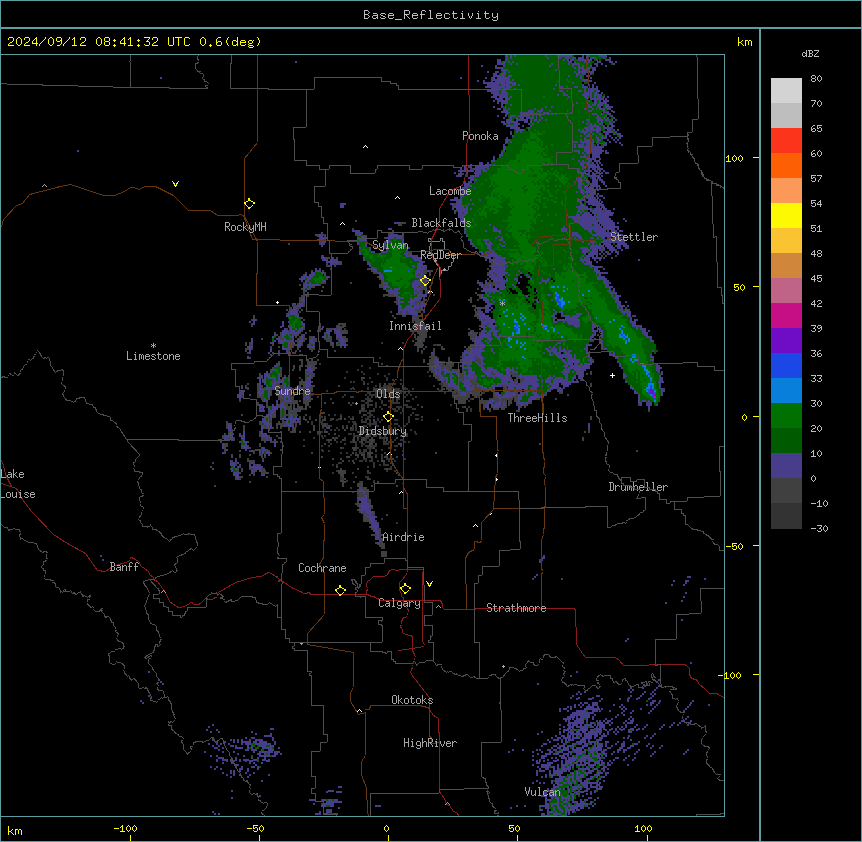
Task: Click the yellow diamond marker near RockyMH
Action: point(250,204)
